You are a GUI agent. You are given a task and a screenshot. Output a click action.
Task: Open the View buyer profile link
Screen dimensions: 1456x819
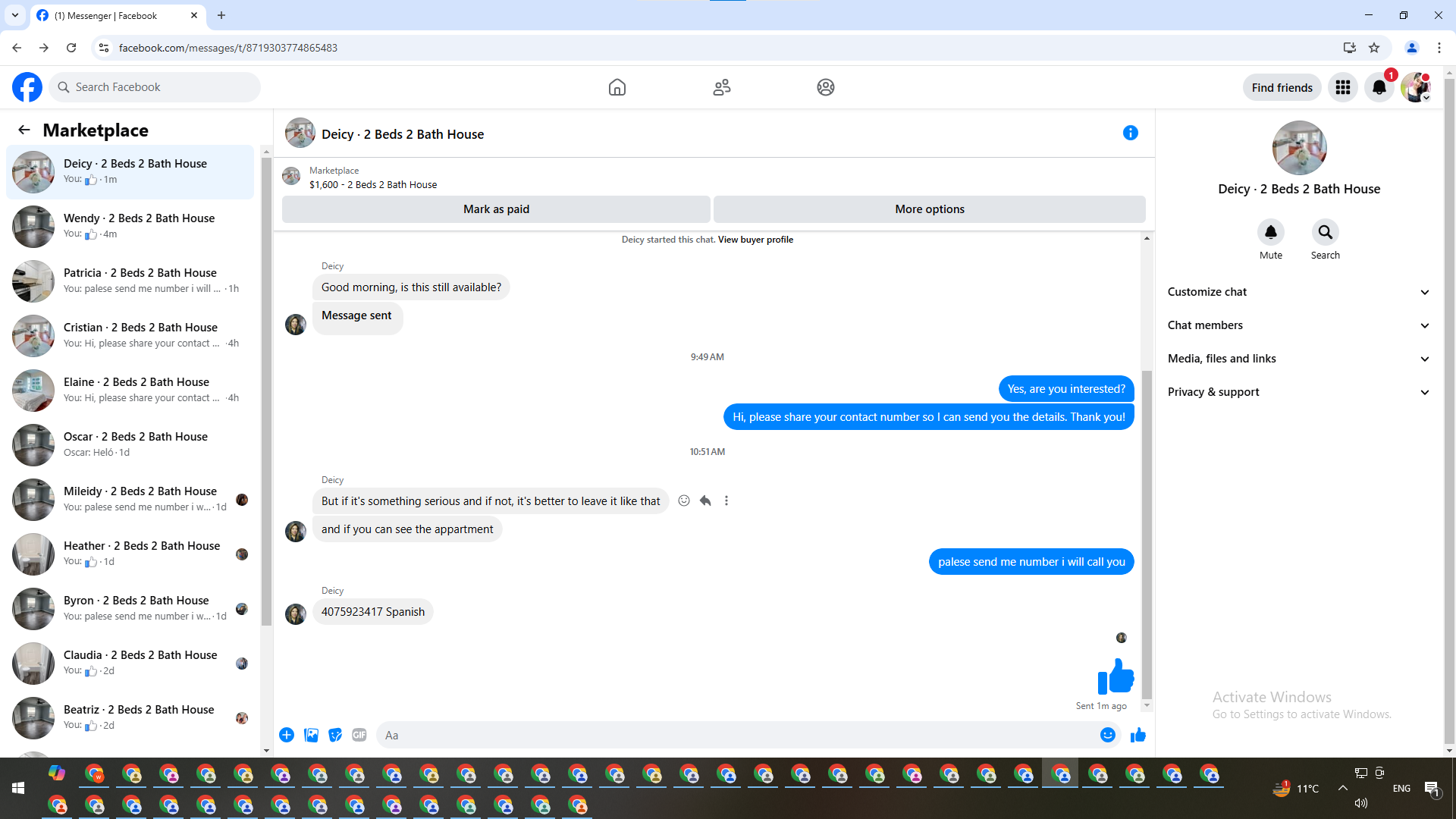755,240
